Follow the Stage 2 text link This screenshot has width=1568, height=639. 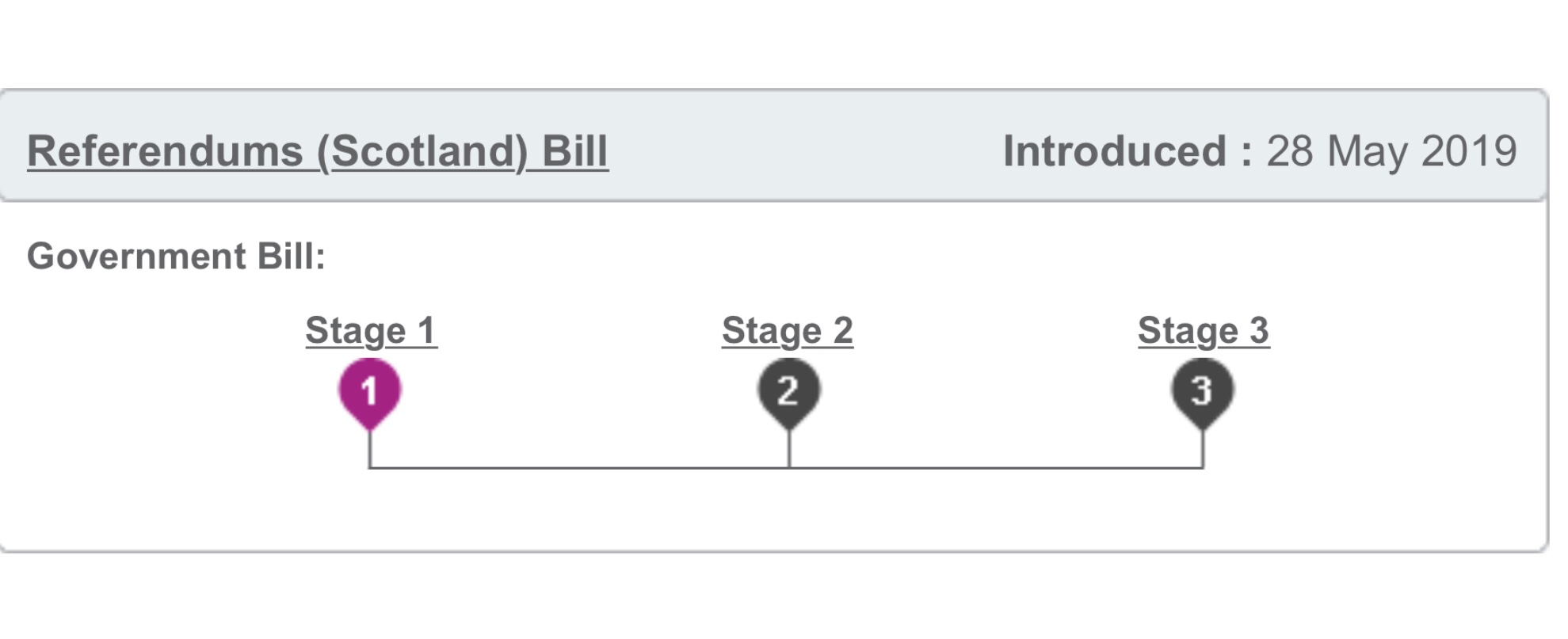coord(788,331)
